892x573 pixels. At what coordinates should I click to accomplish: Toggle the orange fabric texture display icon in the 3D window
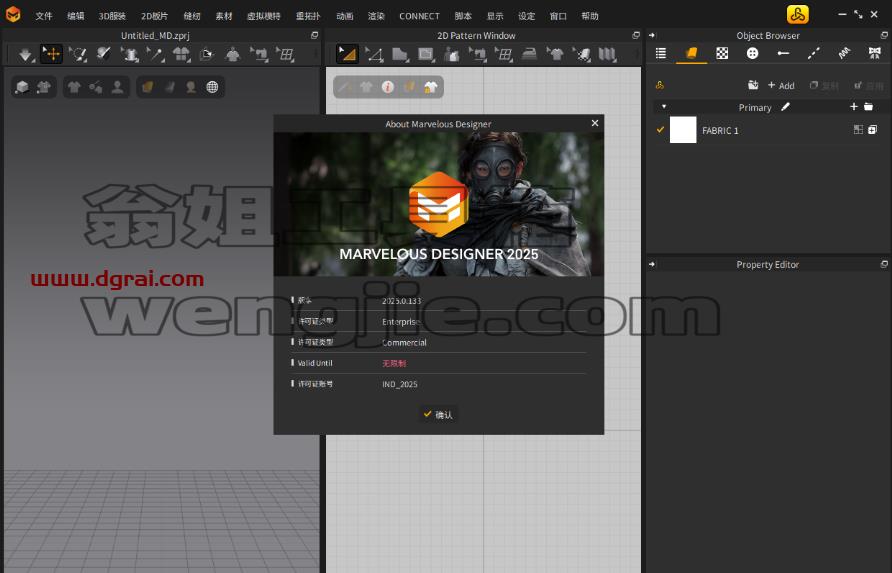click(147, 86)
